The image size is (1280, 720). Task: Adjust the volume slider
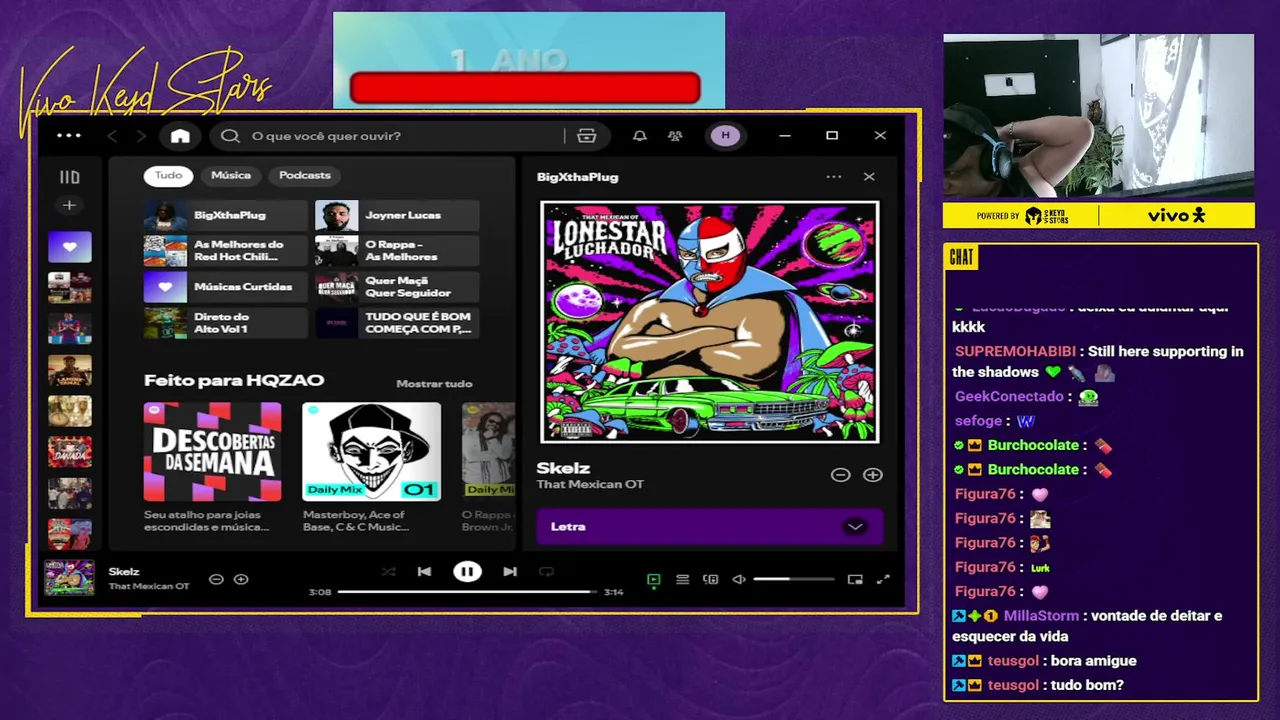[794, 579]
